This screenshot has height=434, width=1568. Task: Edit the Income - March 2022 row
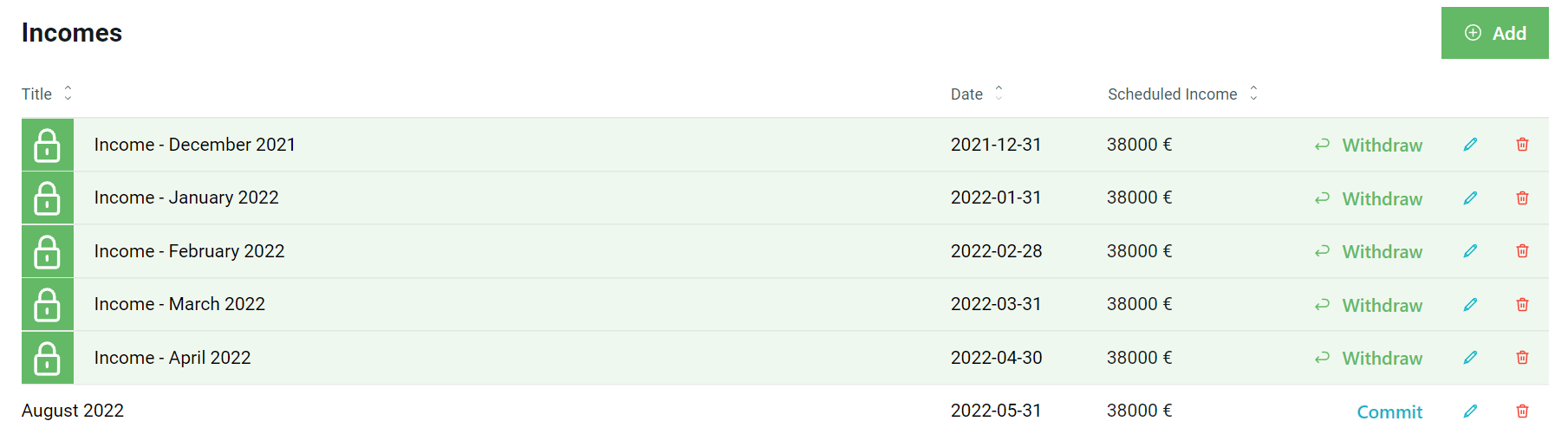(x=1470, y=305)
